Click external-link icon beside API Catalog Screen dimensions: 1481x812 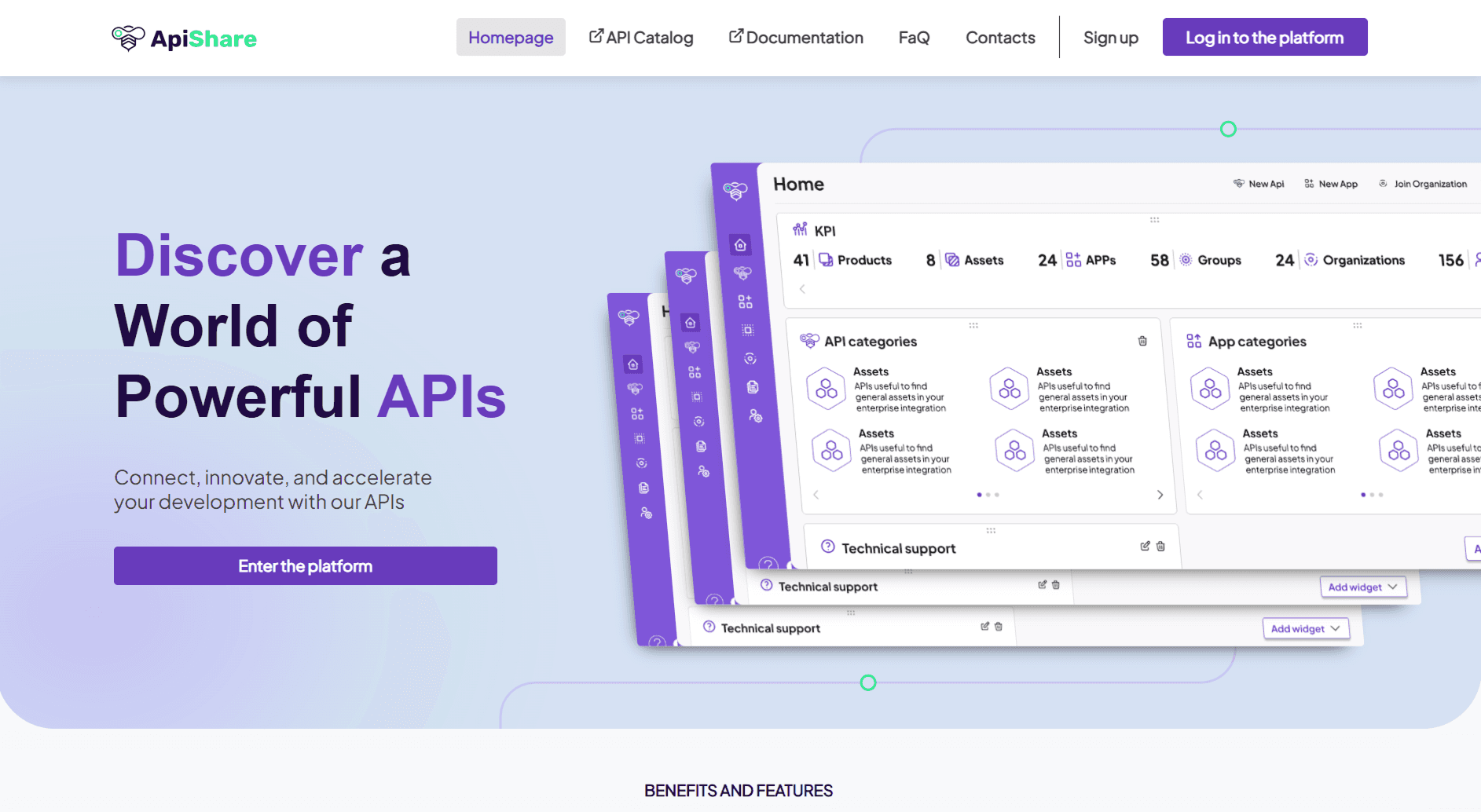pyautogui.click(x=596, y=36)
